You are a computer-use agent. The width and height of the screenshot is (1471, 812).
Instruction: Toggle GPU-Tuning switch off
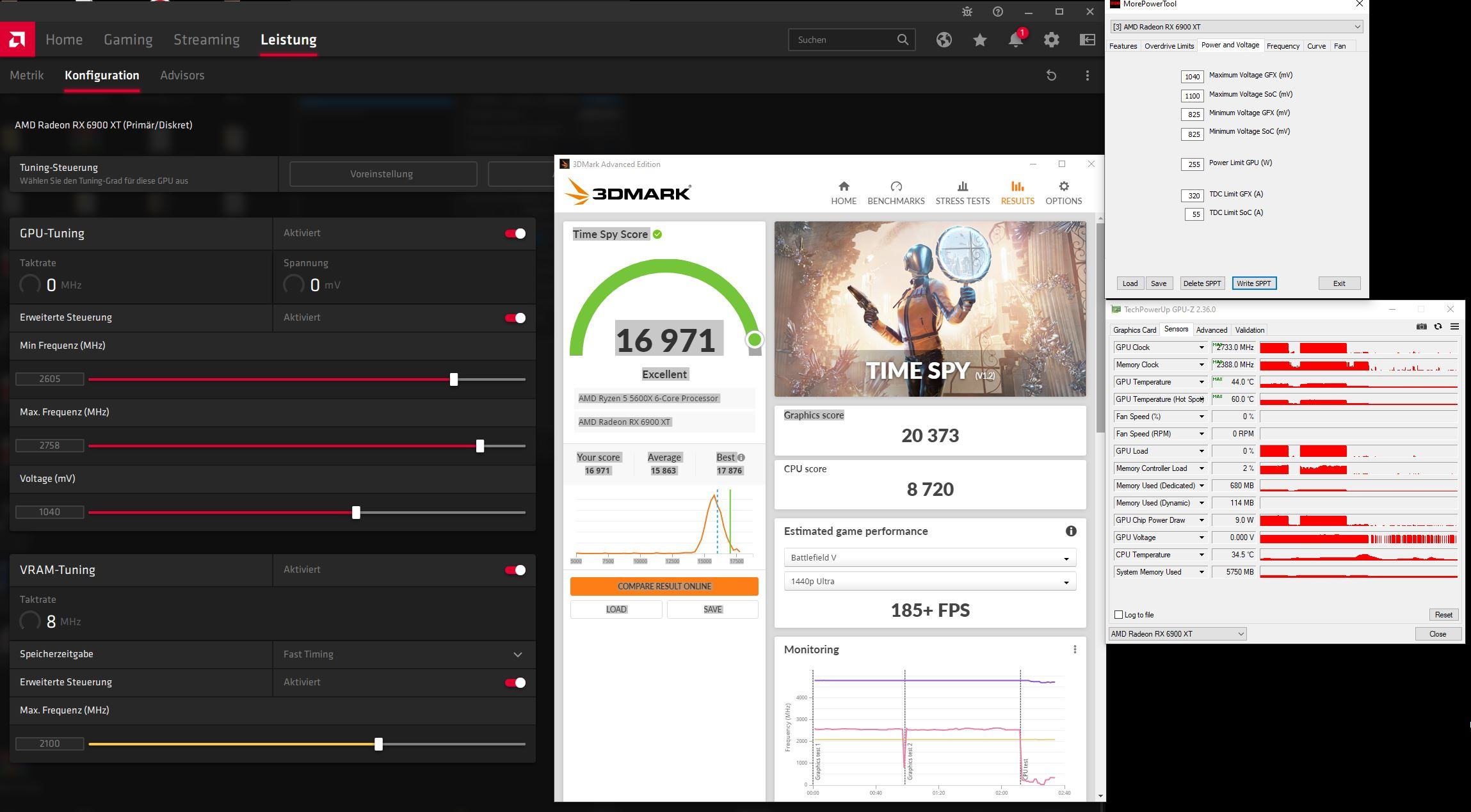point(515,234)
